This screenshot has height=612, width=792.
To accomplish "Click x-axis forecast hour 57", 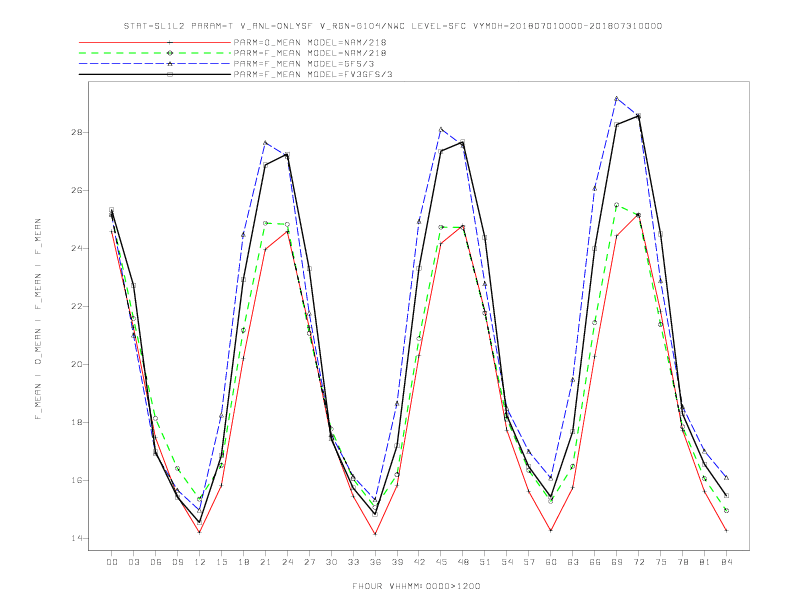I will 529,562.
